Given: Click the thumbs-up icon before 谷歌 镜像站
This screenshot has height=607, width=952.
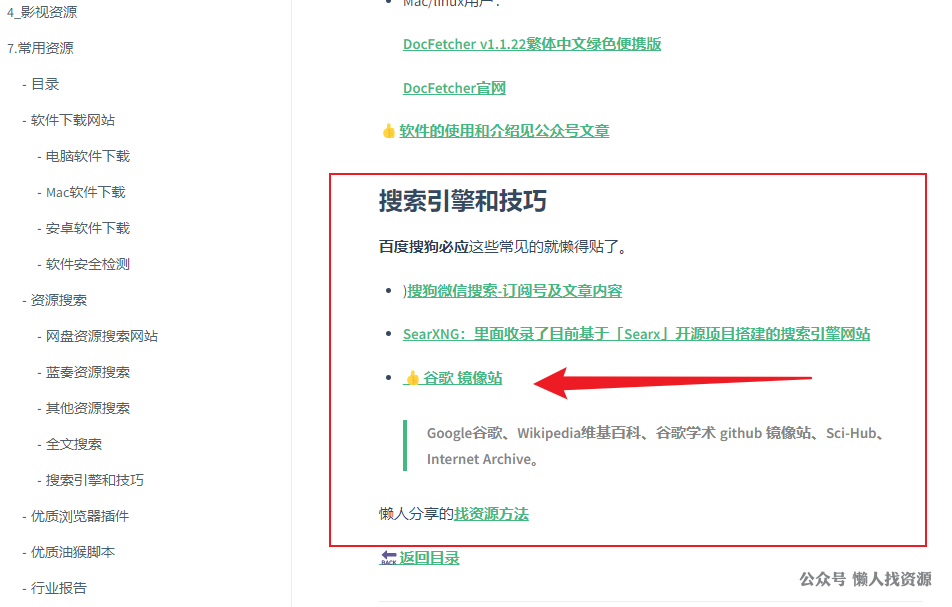Looking at the screenshot, I should tap(412, 378).
